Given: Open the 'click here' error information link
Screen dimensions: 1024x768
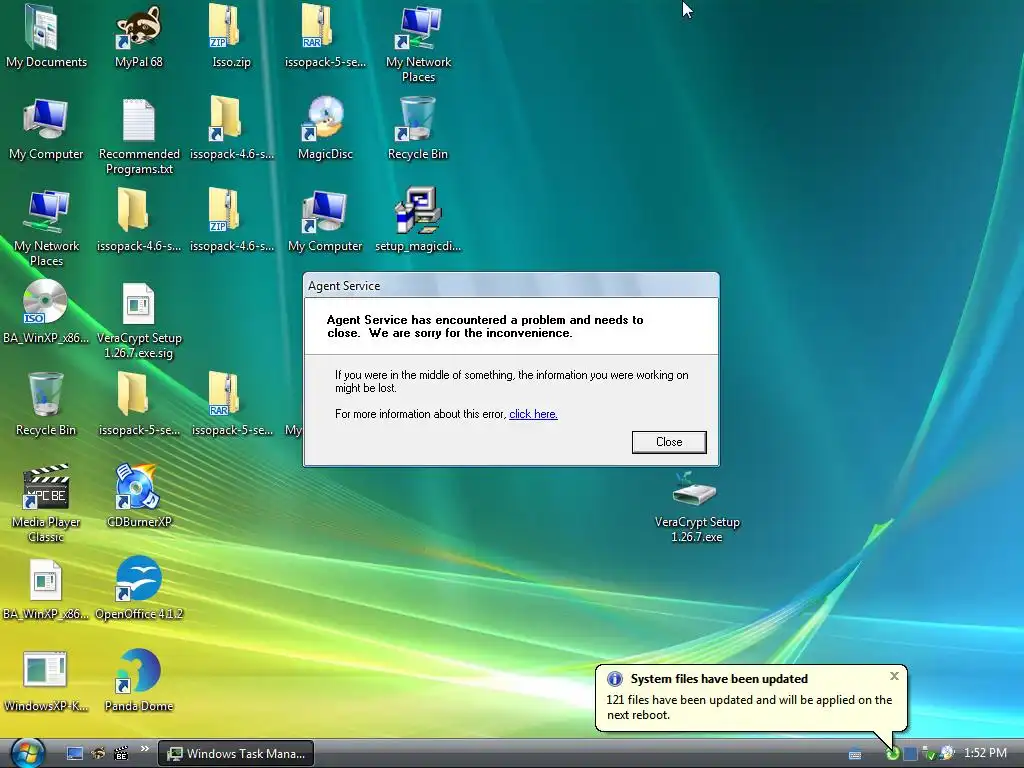Looking at the screenshot, I should [x=533, y=414].
